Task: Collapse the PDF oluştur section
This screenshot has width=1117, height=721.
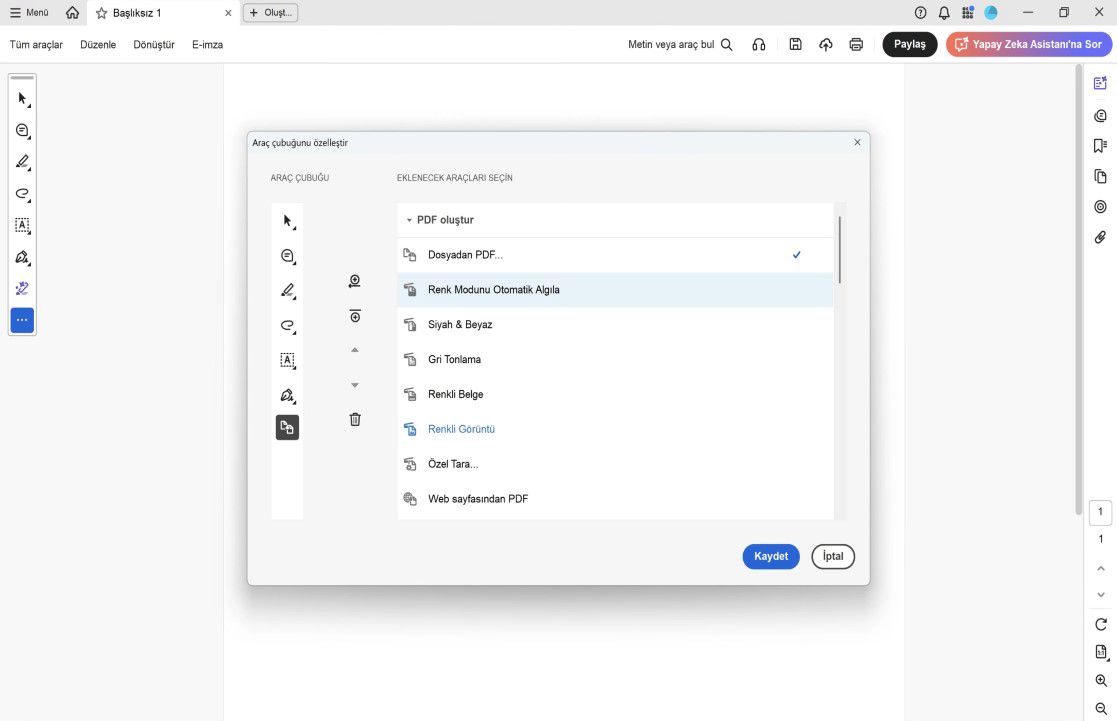Action: click(x=409, y=220)
